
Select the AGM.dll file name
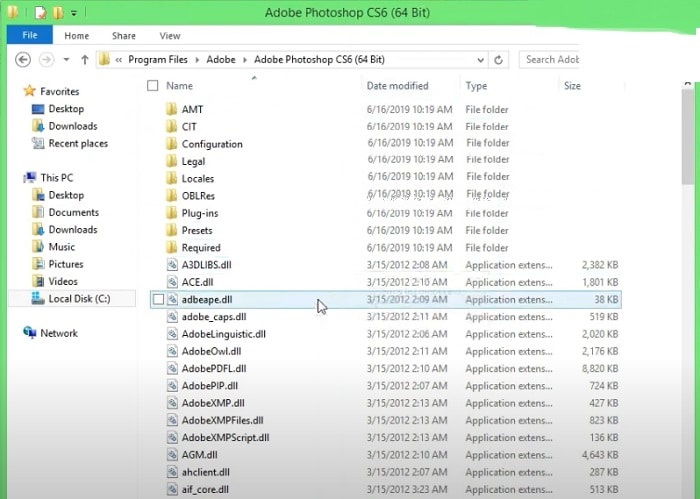[200, 455]
